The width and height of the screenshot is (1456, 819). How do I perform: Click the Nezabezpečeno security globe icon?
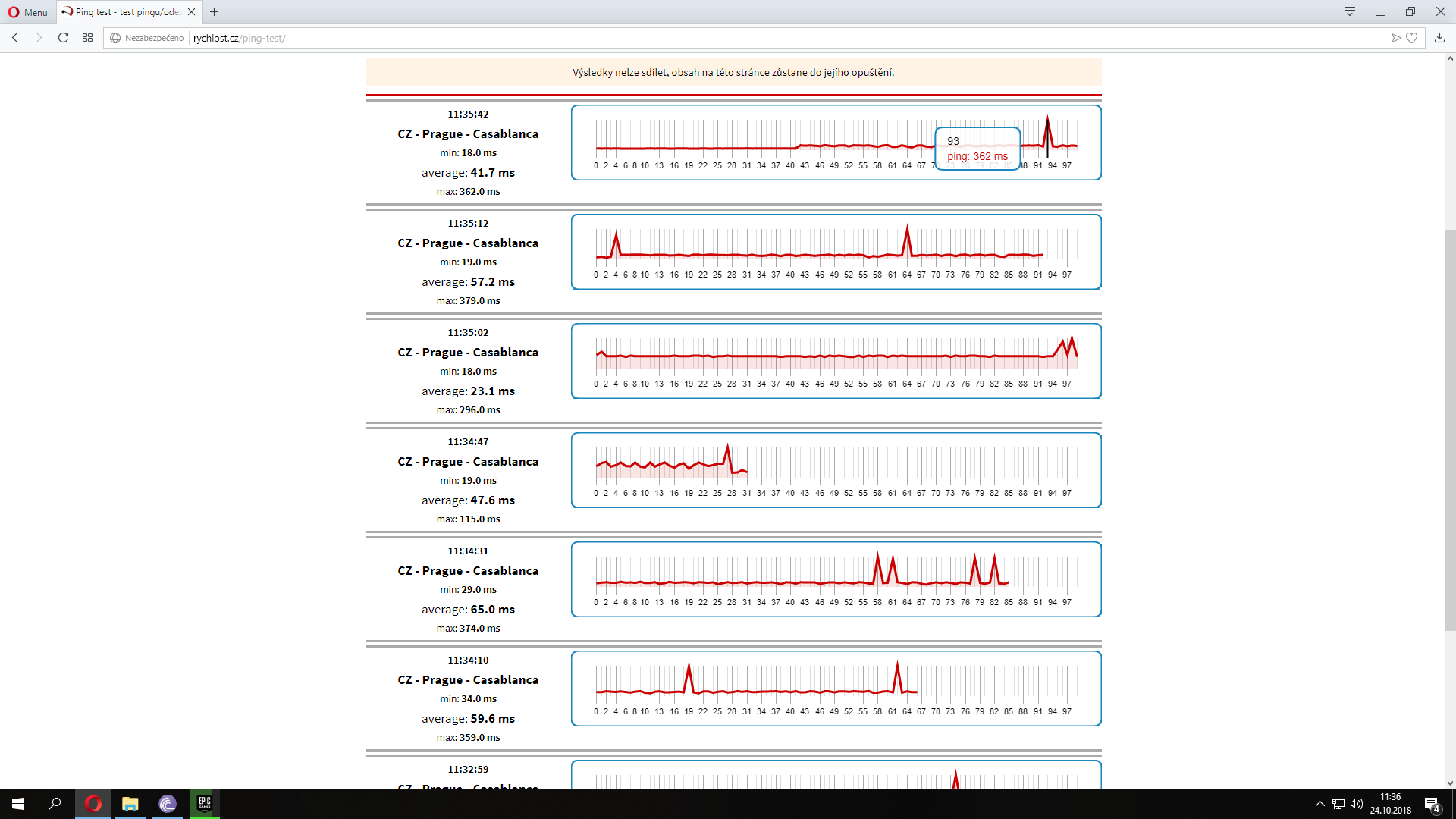[115, 38]
